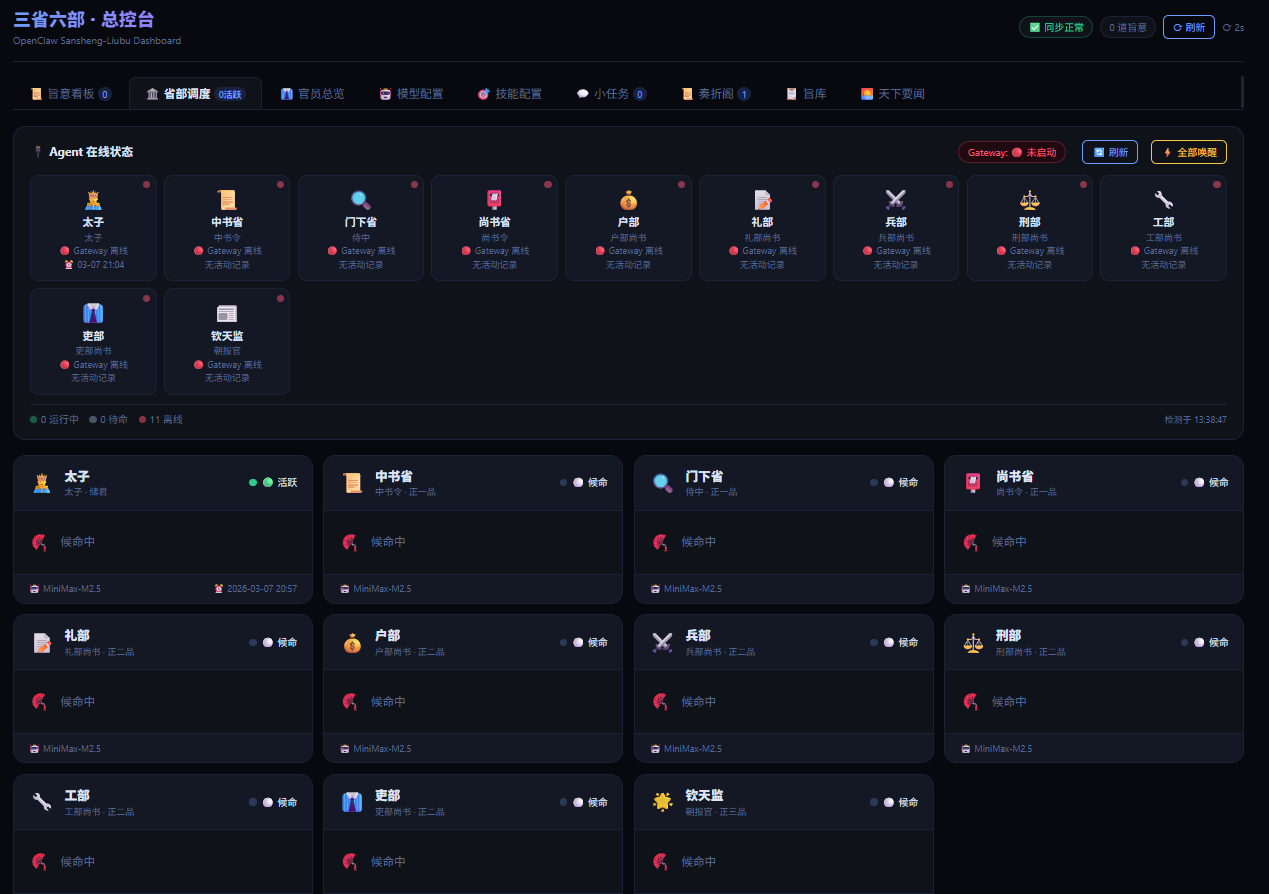Screen dimensions: 1269x894
Task: Click the 0 待命 counter
Action: point(108,420)
